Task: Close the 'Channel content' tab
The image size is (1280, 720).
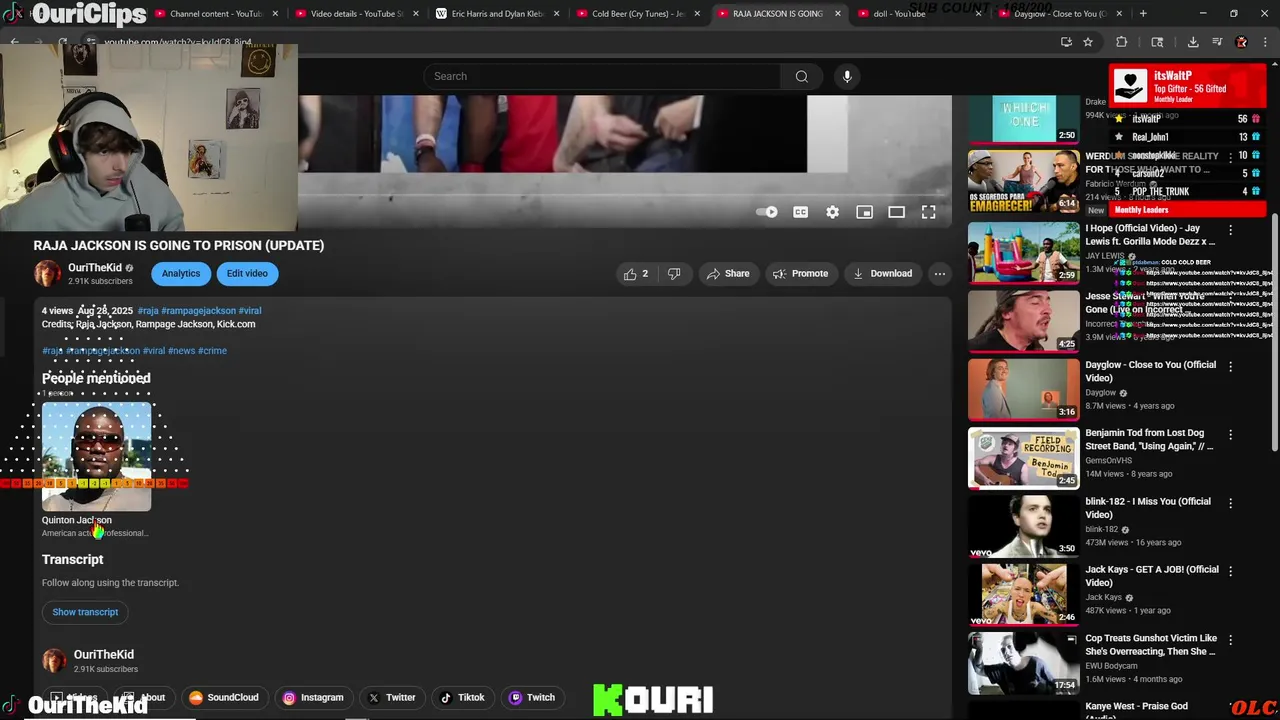Action: pyautogui.click(x=275, y=14)
